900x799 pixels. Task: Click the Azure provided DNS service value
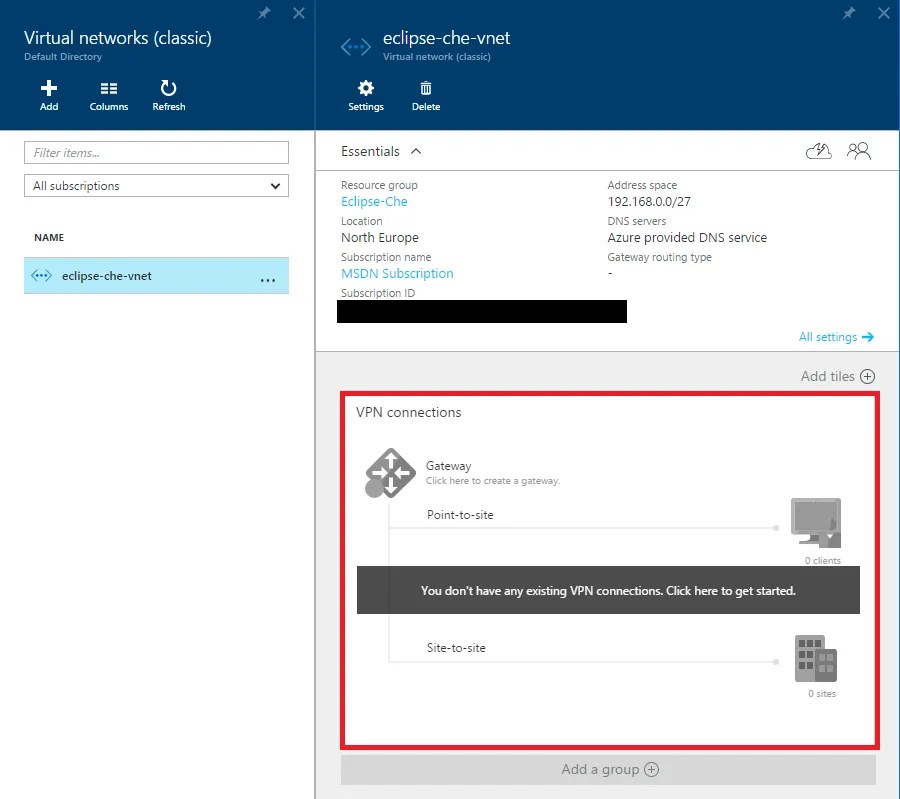[687, 238]
